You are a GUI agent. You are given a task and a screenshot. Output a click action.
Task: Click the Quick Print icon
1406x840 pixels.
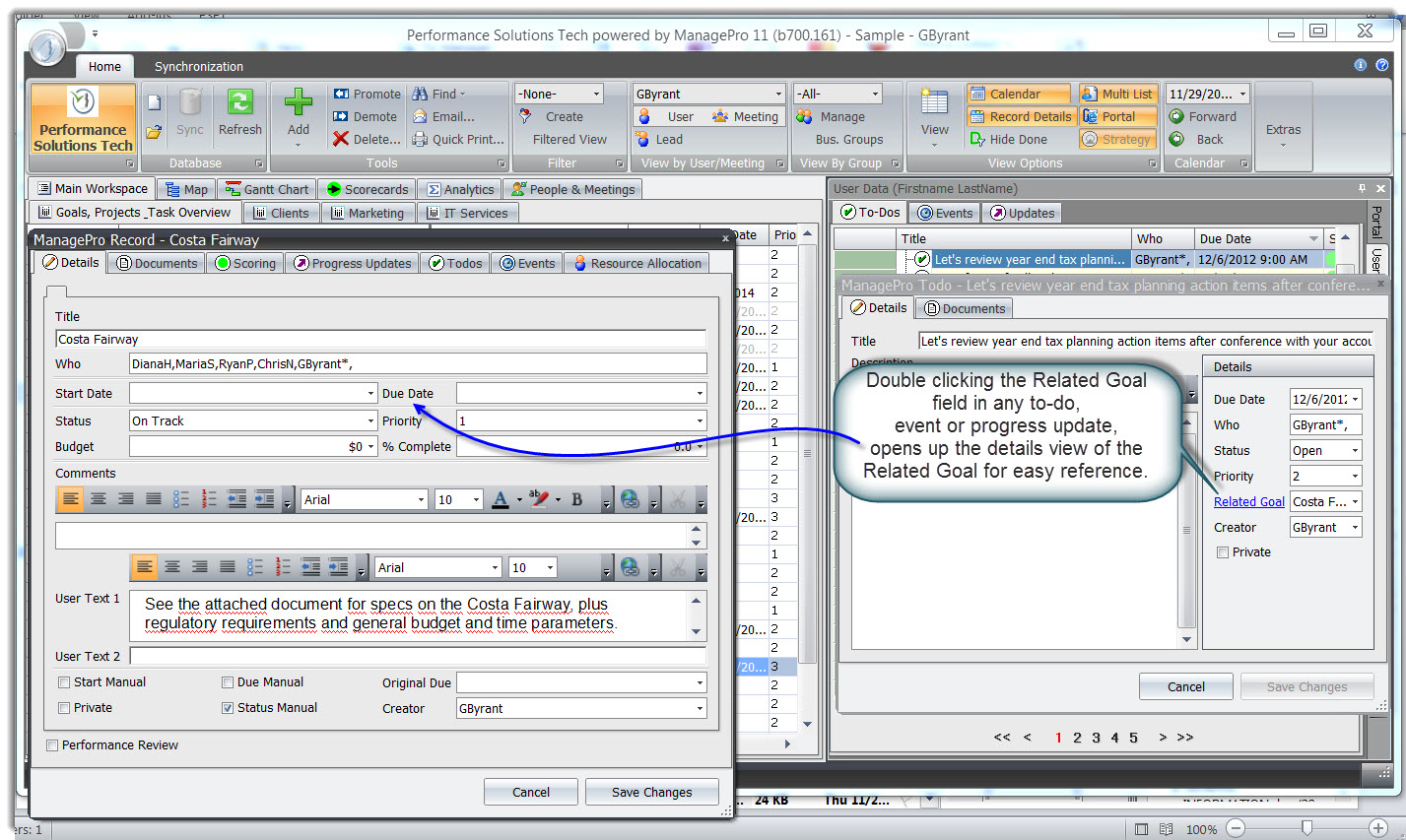coord(421,139)
